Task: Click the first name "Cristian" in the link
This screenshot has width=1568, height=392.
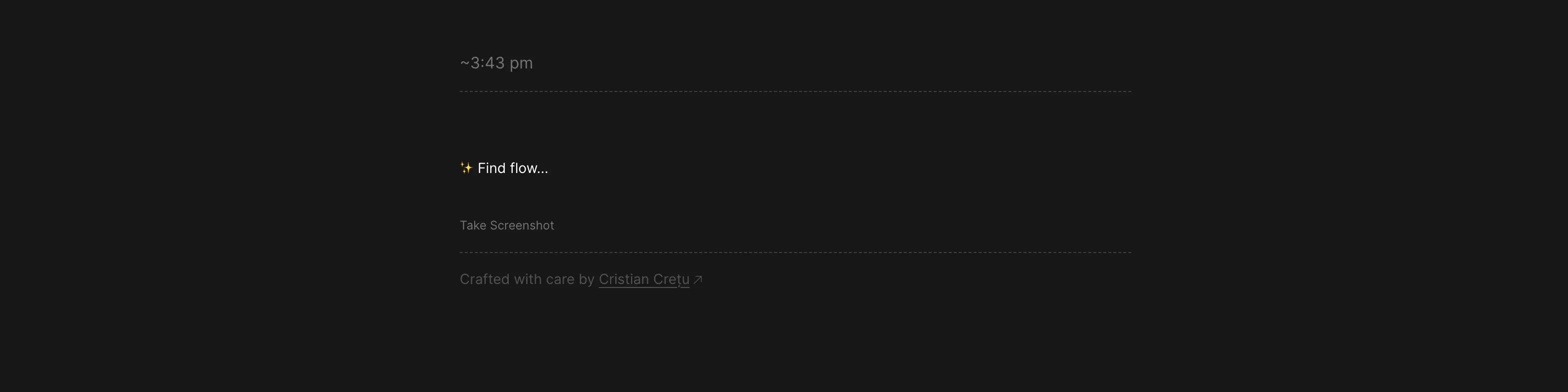Action: click(x=623, y=279)
